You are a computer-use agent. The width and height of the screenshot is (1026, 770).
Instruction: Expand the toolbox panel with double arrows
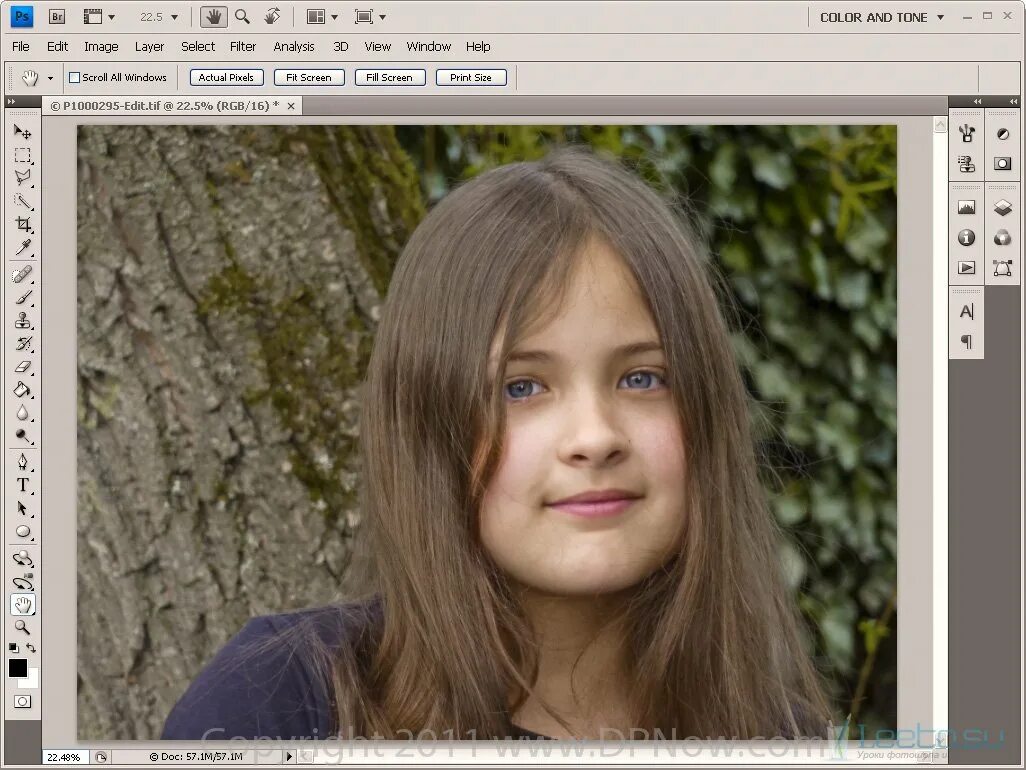(x=11, y=101)
